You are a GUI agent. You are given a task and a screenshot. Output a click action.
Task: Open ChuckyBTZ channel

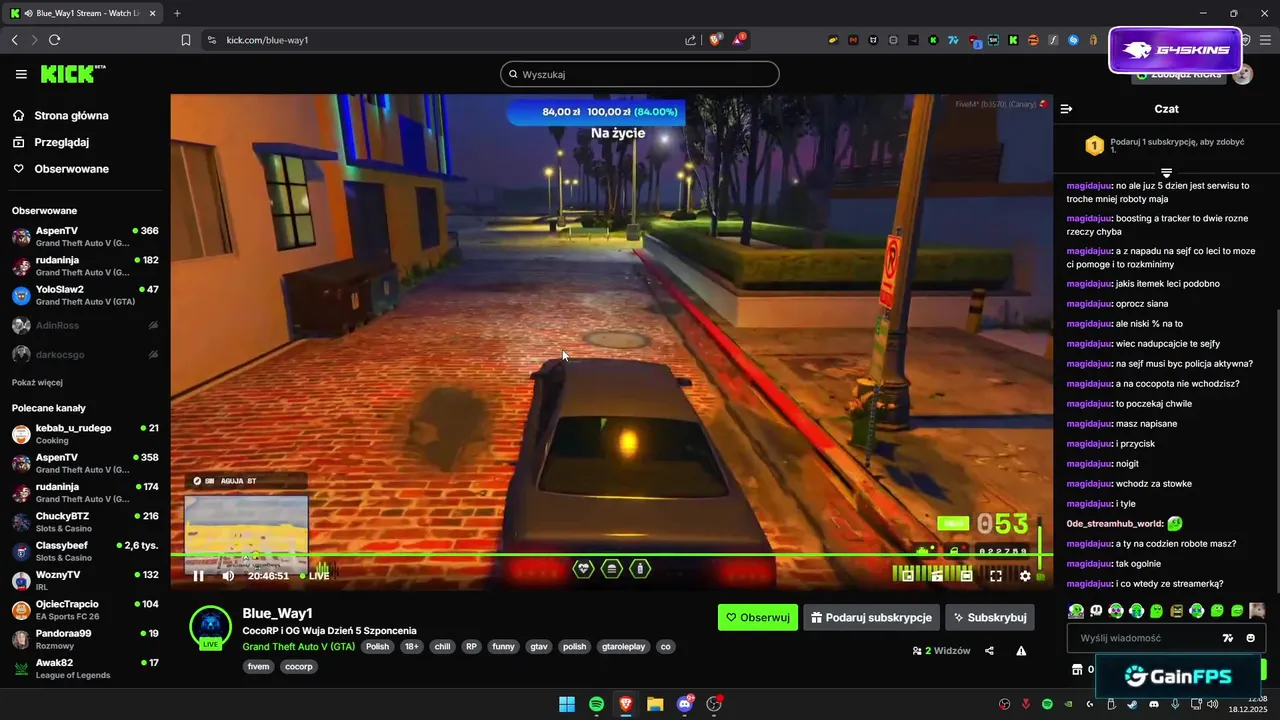[85, 522]
